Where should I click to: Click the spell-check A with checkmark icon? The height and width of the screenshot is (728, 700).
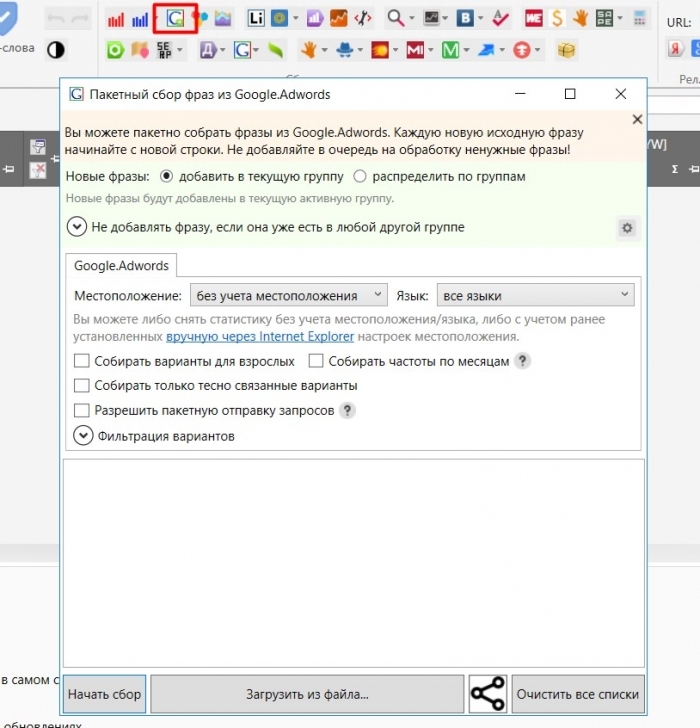pyautogui.click(x=500, y=19)
